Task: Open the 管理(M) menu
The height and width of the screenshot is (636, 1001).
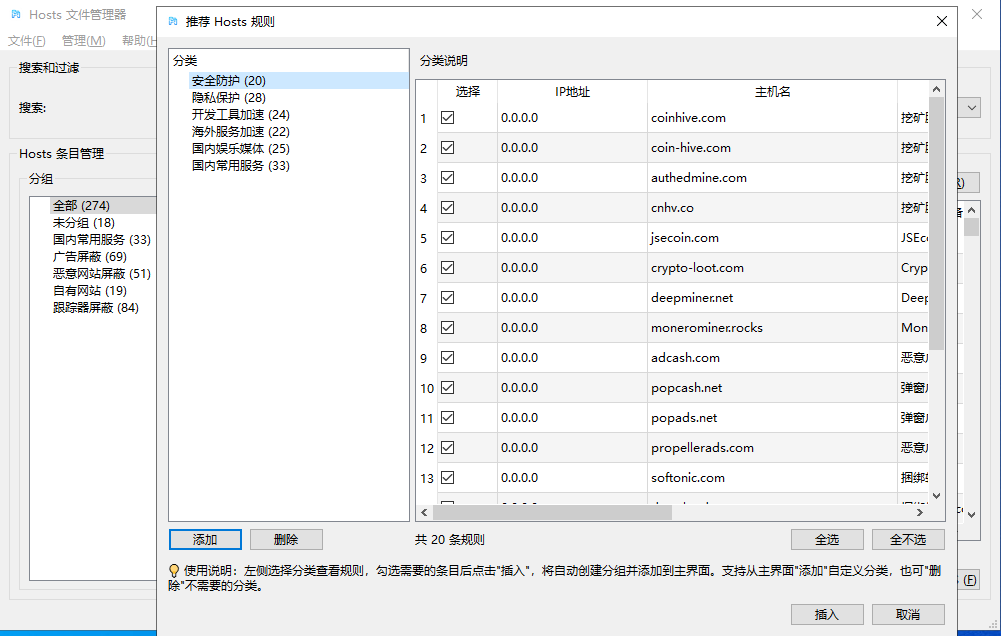Action: pyautogui.click(x=83, y=41)
